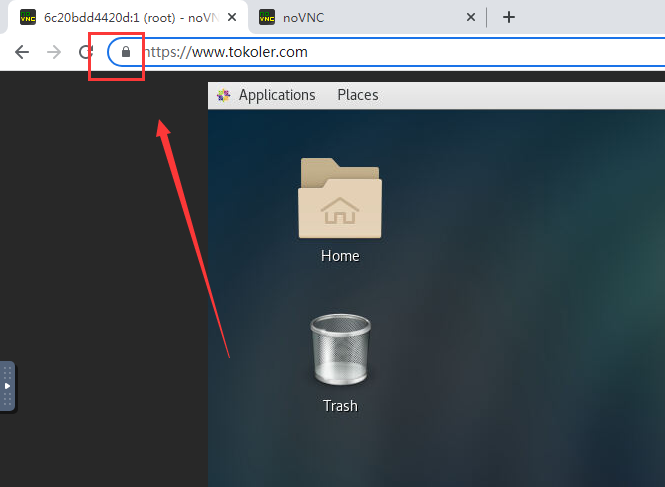Click the Home label under the folder
The height and width of the screenshot is (487, 665).
click(340, 256)
